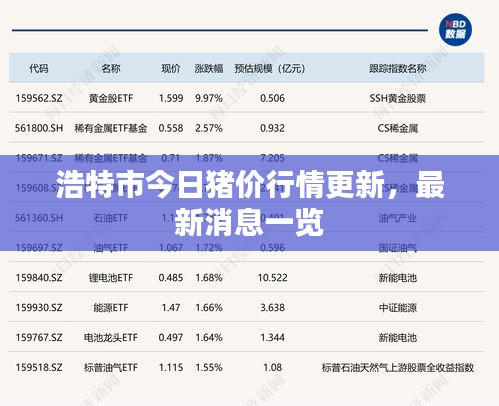This screenshot has width=499, height=406.
Task: Click the price 0.485
Action: click(x=171, y=278)
